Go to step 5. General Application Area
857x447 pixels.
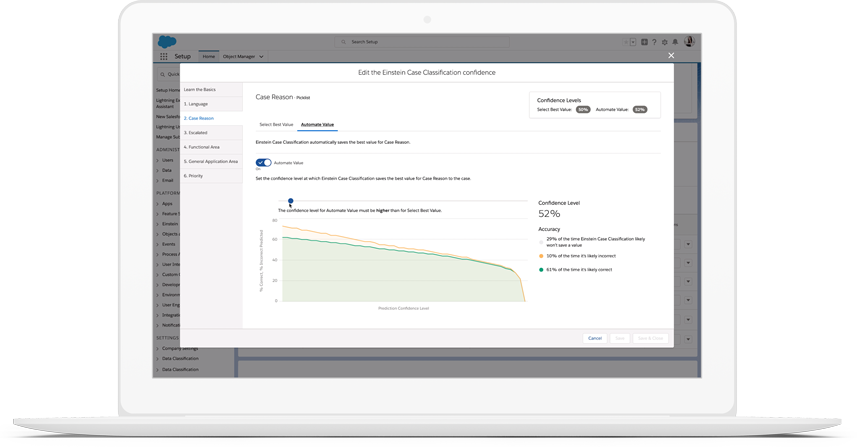[212, 161]
